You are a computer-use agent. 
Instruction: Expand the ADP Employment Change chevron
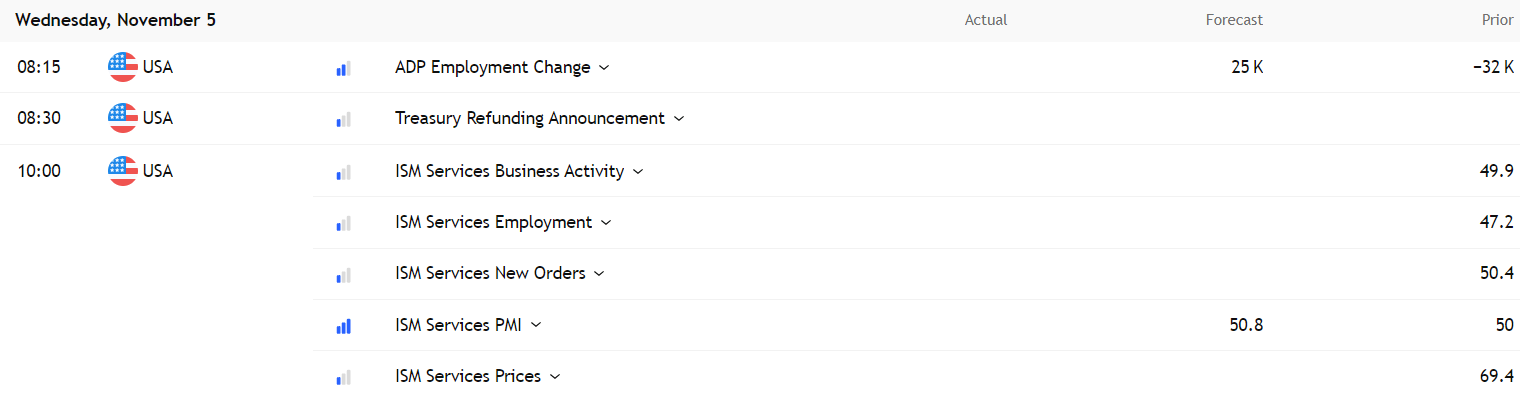(603, 68)
